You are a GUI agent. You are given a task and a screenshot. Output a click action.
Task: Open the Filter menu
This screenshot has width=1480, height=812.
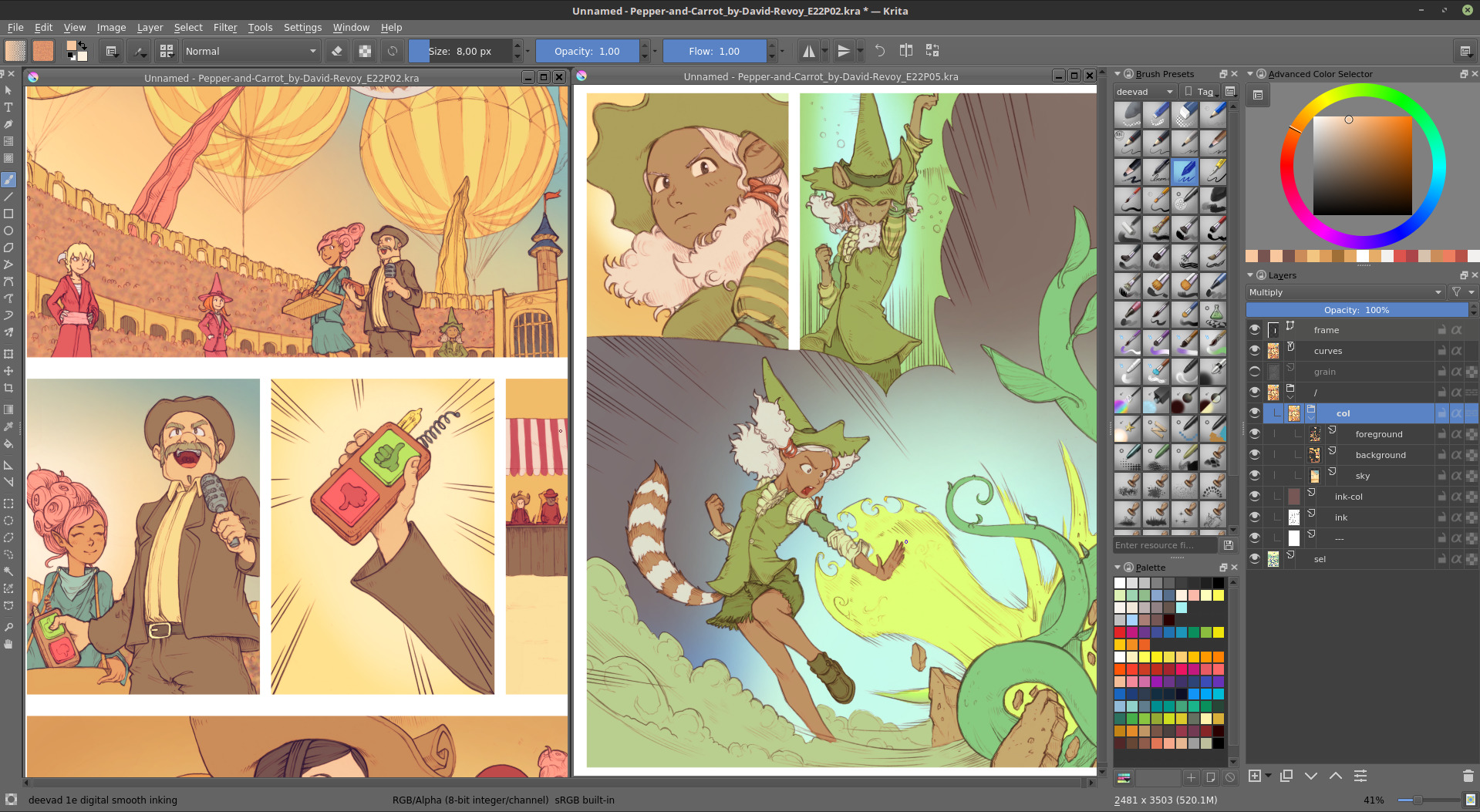[x=224, y=27]
